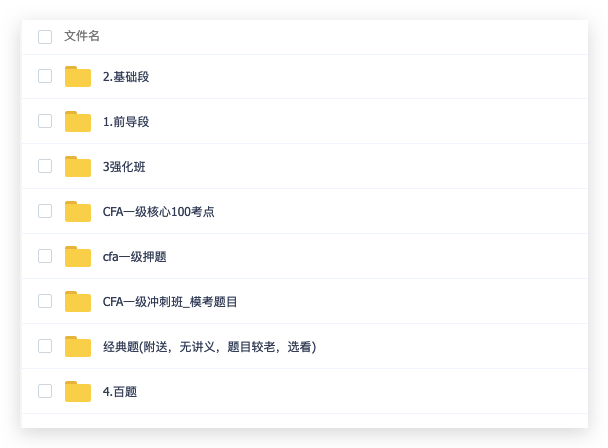Toggle the select-all checkbox beside 文件名
The height and width of the screenshot is (448, 608).
click(x=45, y=37)
